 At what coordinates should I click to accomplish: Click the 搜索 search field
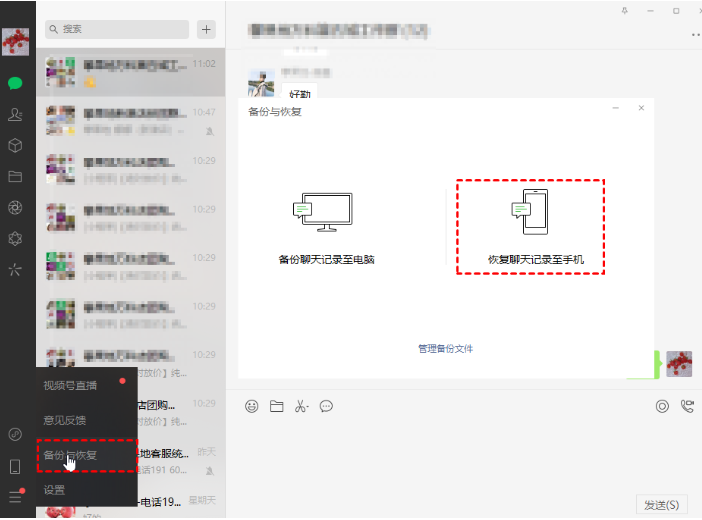pos(120,30)
